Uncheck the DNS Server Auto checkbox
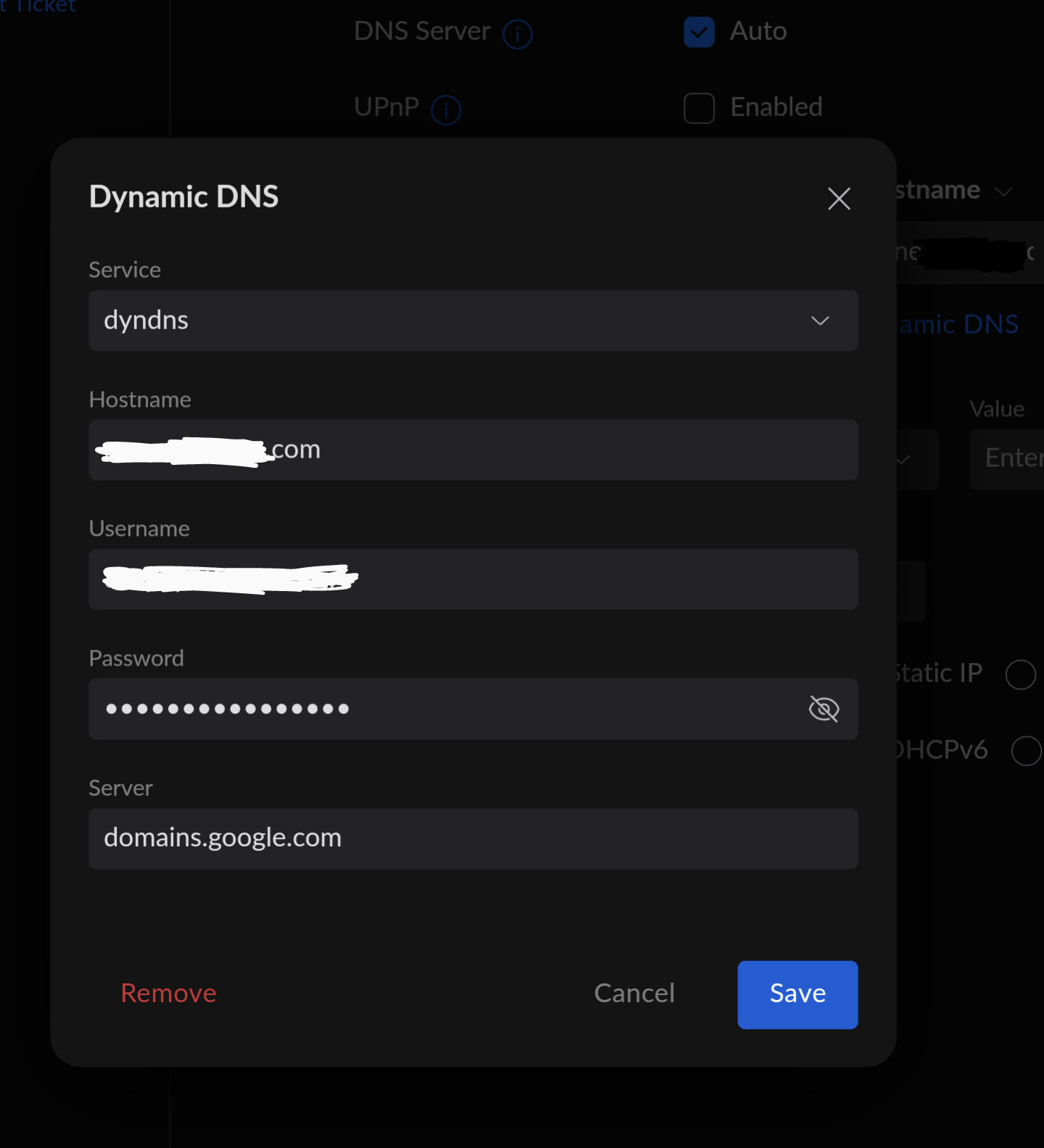 click(699, 32)
